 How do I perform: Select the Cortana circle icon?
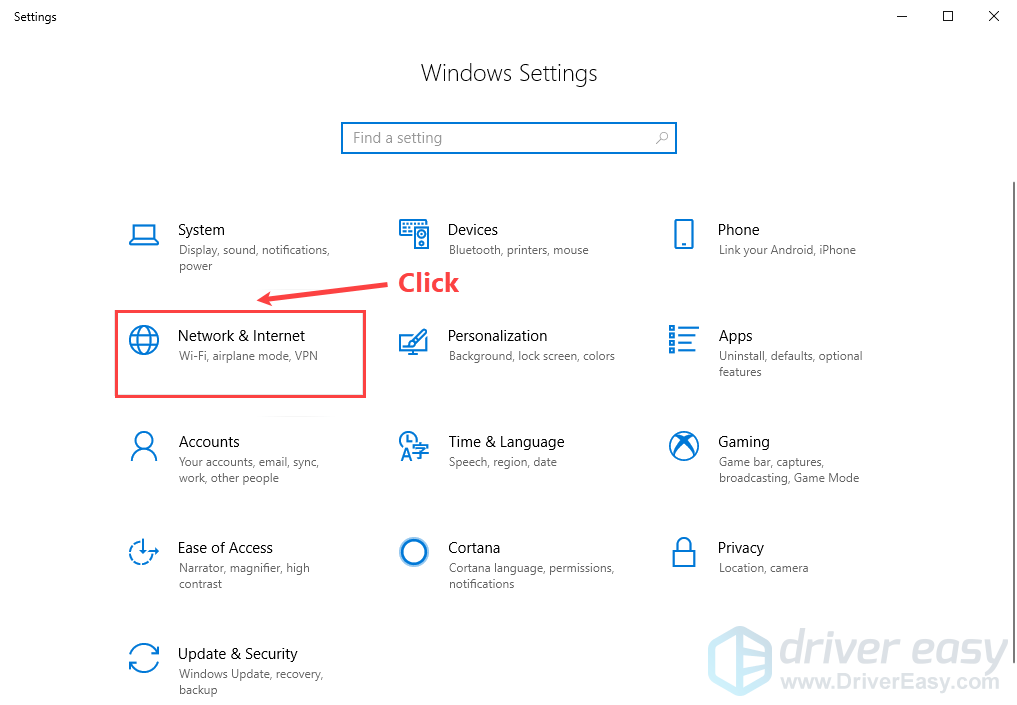(414, 552)
